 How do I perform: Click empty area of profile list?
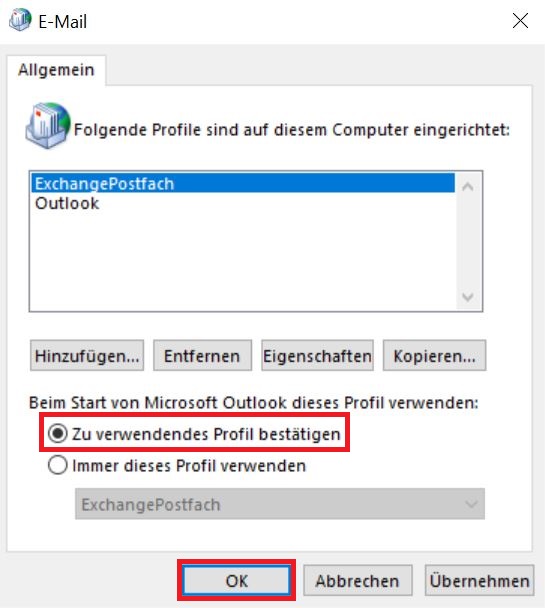pyautogui.click(x=243, y=262)
